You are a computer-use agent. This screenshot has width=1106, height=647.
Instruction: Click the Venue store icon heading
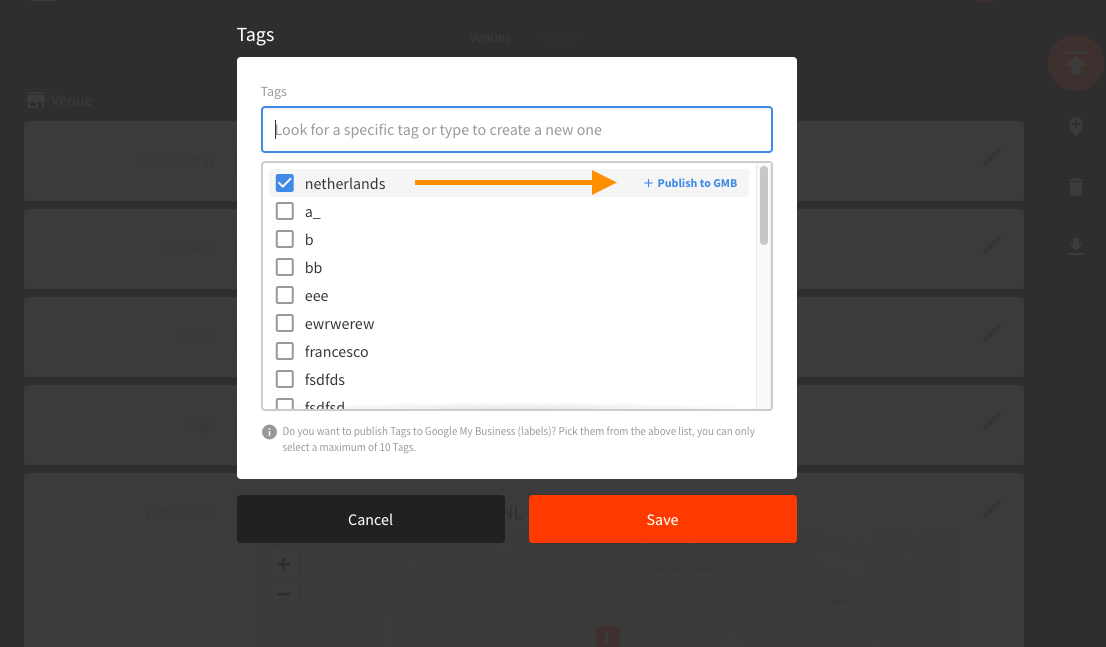[36, 100]
